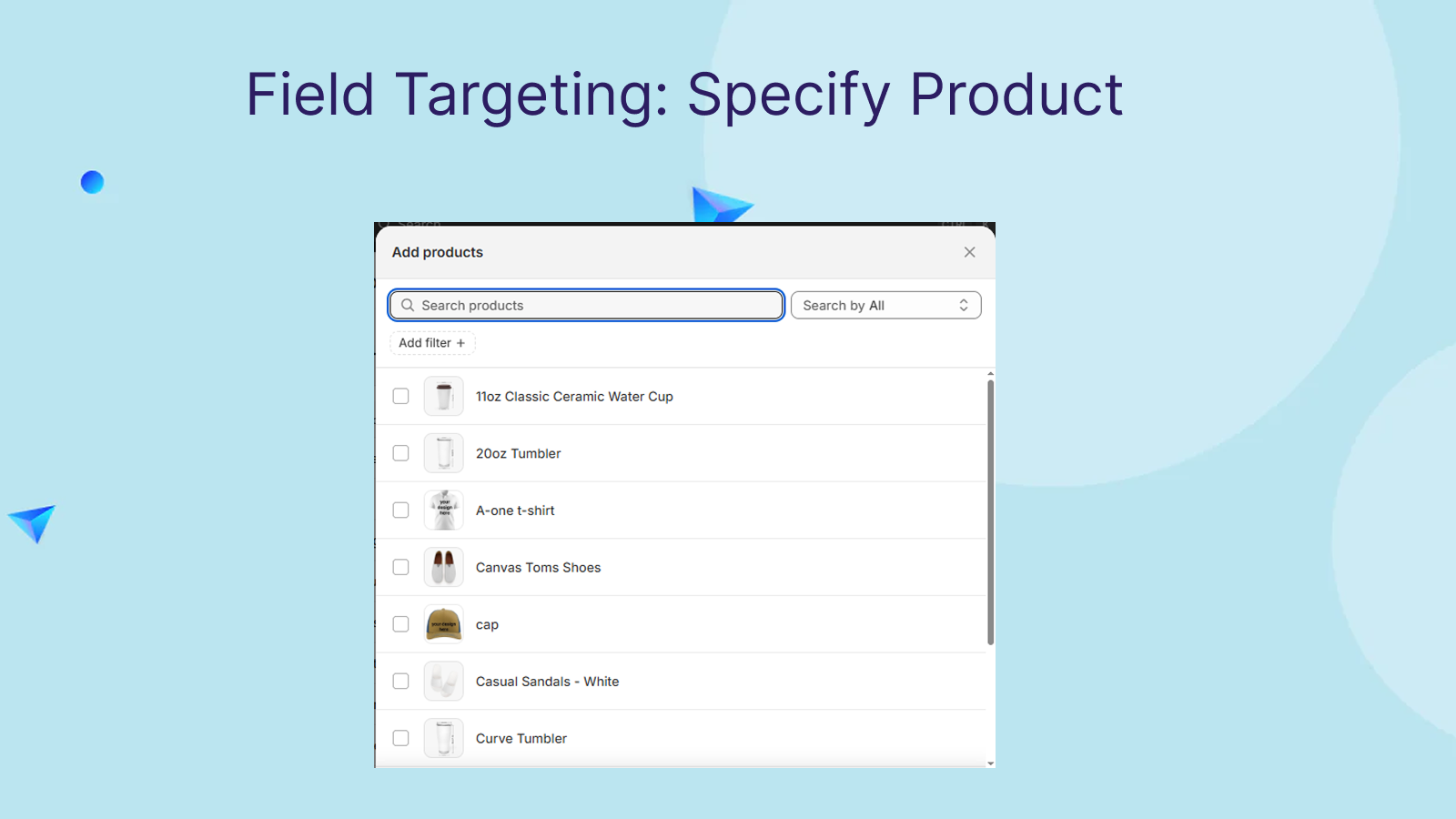This screenshot has width=1456, height=819.
Task: Click the A-one t-shirt product name
Action: [515, 511]
